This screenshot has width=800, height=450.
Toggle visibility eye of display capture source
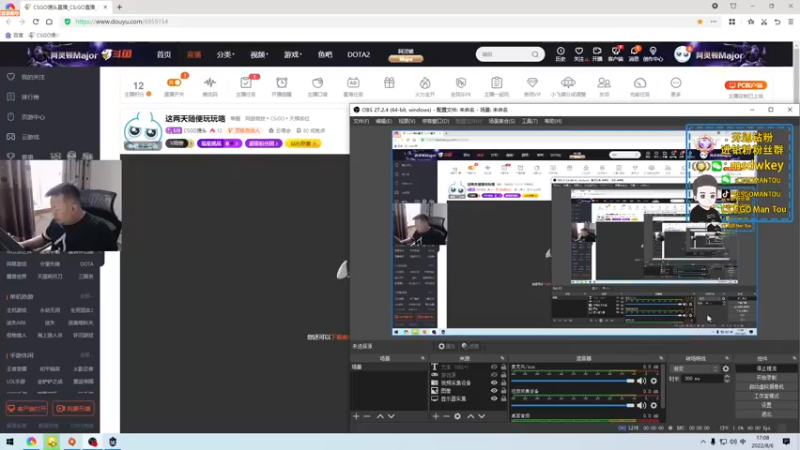pos(494,398)
